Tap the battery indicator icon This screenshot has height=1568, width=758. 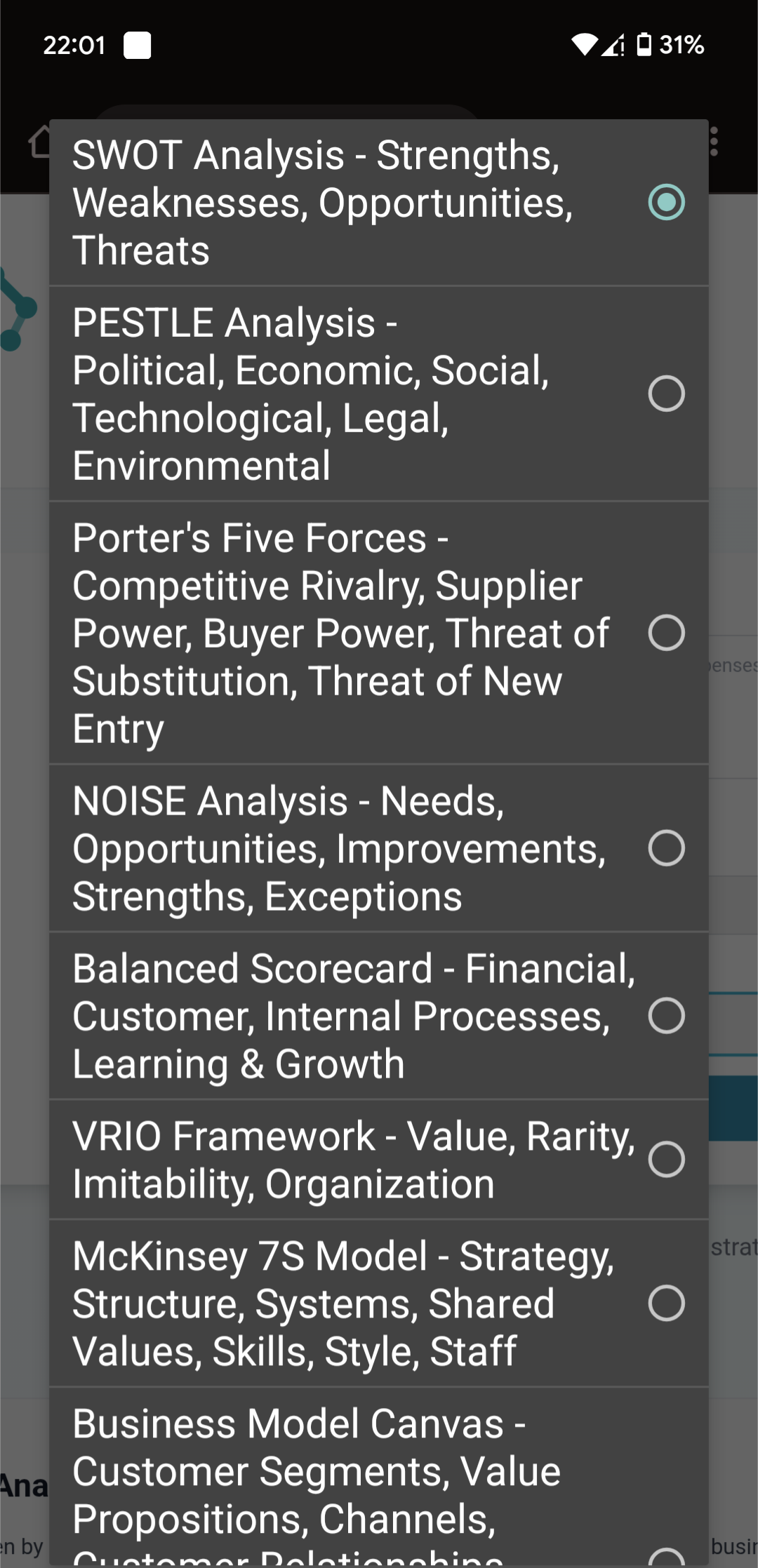click(642, 45)
